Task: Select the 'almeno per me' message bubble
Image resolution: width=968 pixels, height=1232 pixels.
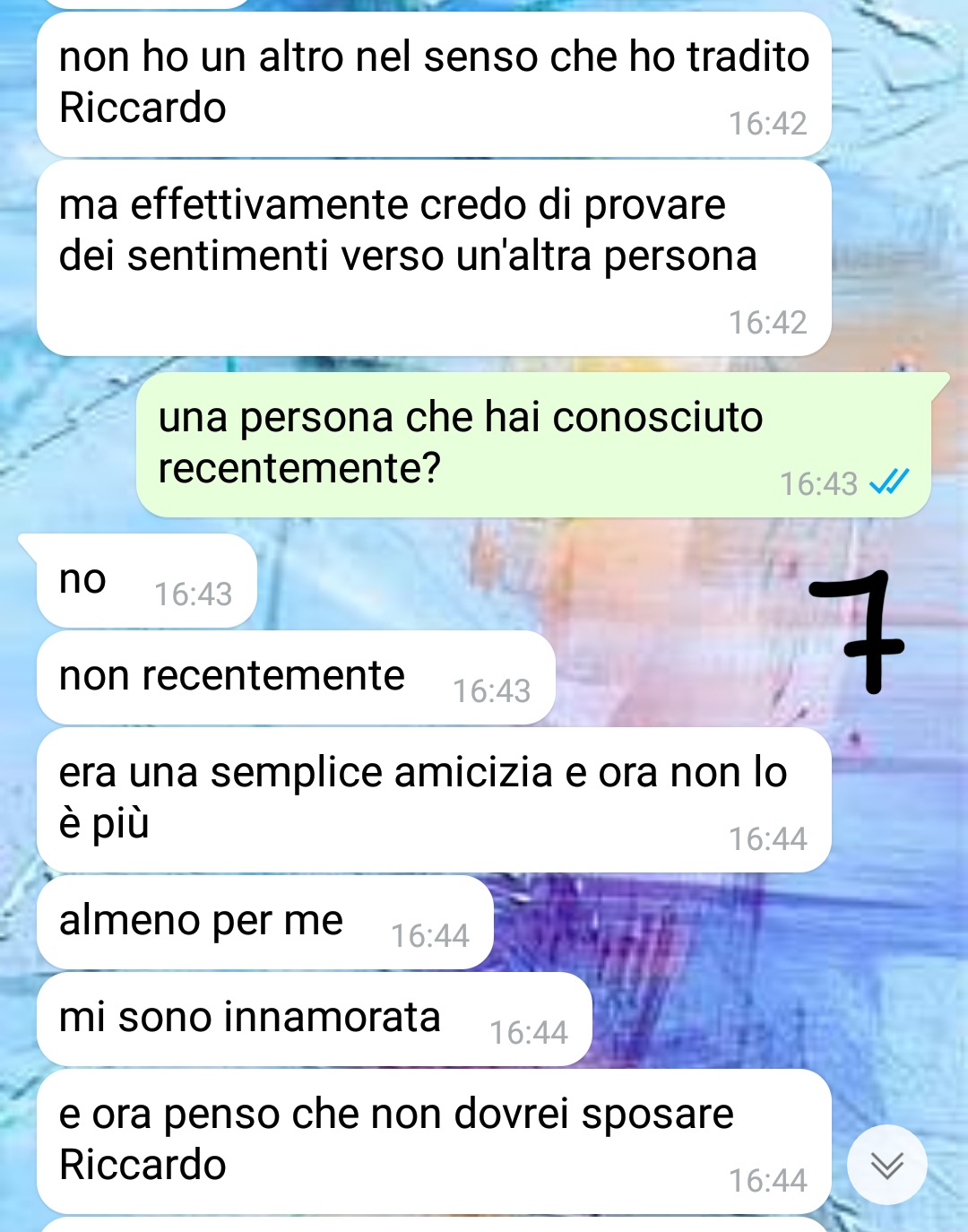Action: (265, 923)
